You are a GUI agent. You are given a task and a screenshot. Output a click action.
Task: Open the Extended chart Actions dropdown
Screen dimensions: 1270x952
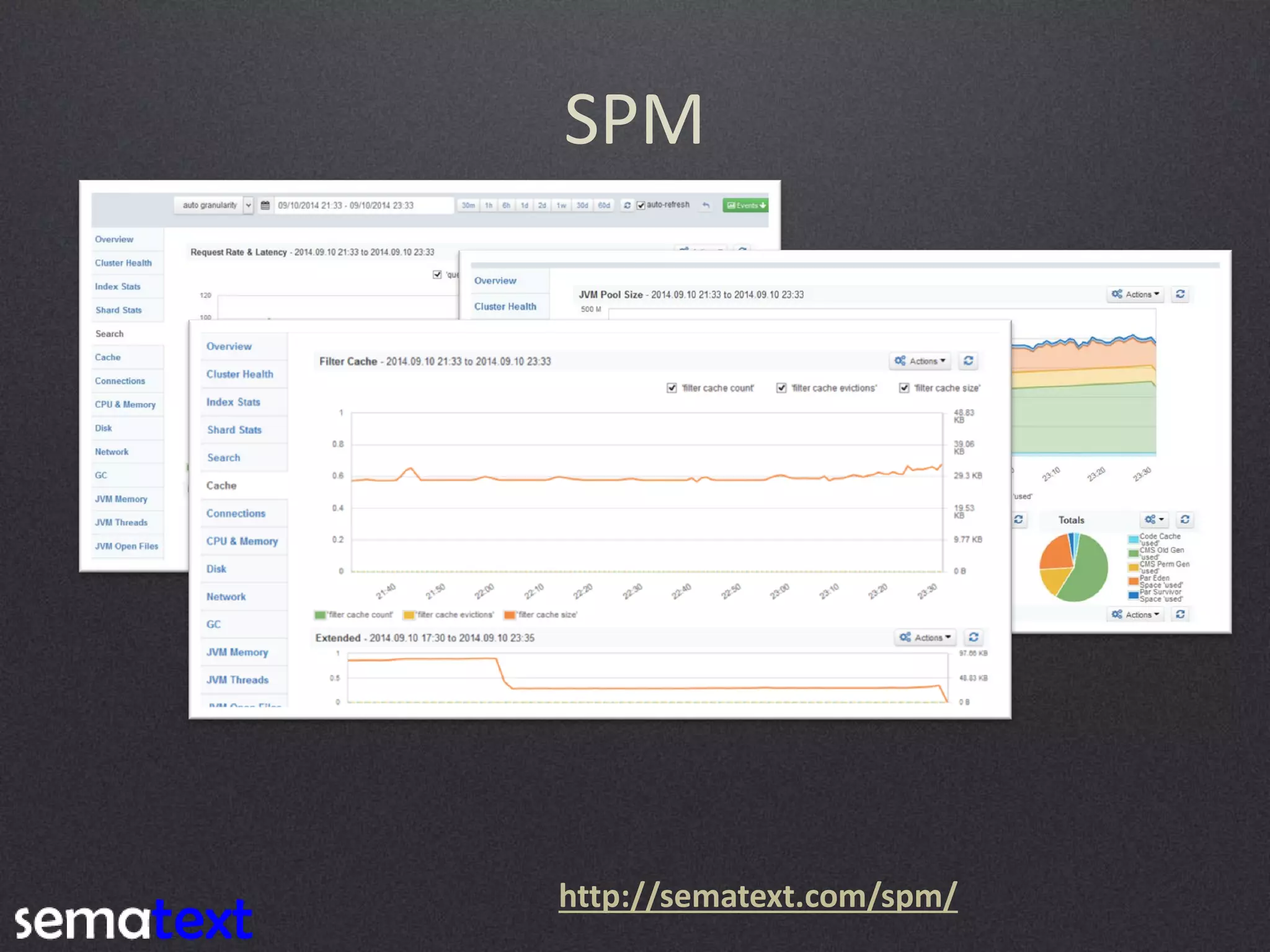(925, 637)
